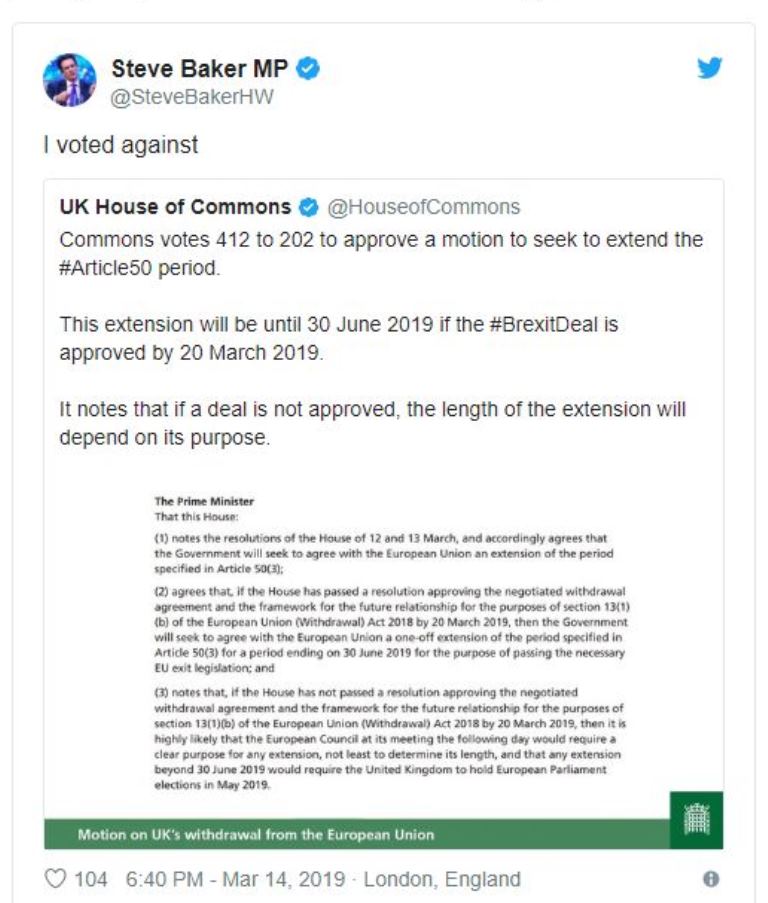The height and width of the screenshot is (903, 768).
Task: Click the UK House of Commons name
Action: pos(175,207)
